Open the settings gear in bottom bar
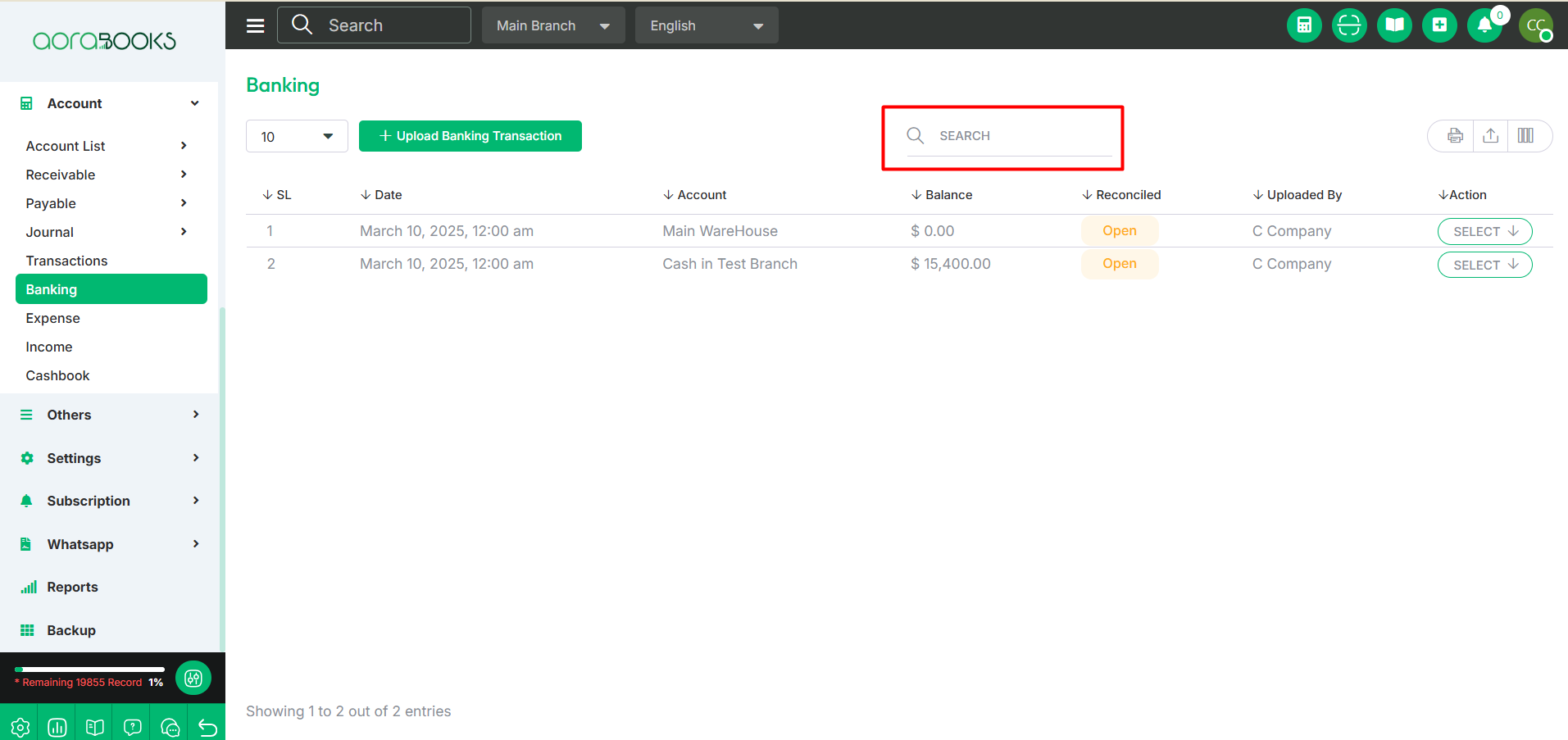The height and width of the screenshot is (740, 1568). click(x=20, y=727)
